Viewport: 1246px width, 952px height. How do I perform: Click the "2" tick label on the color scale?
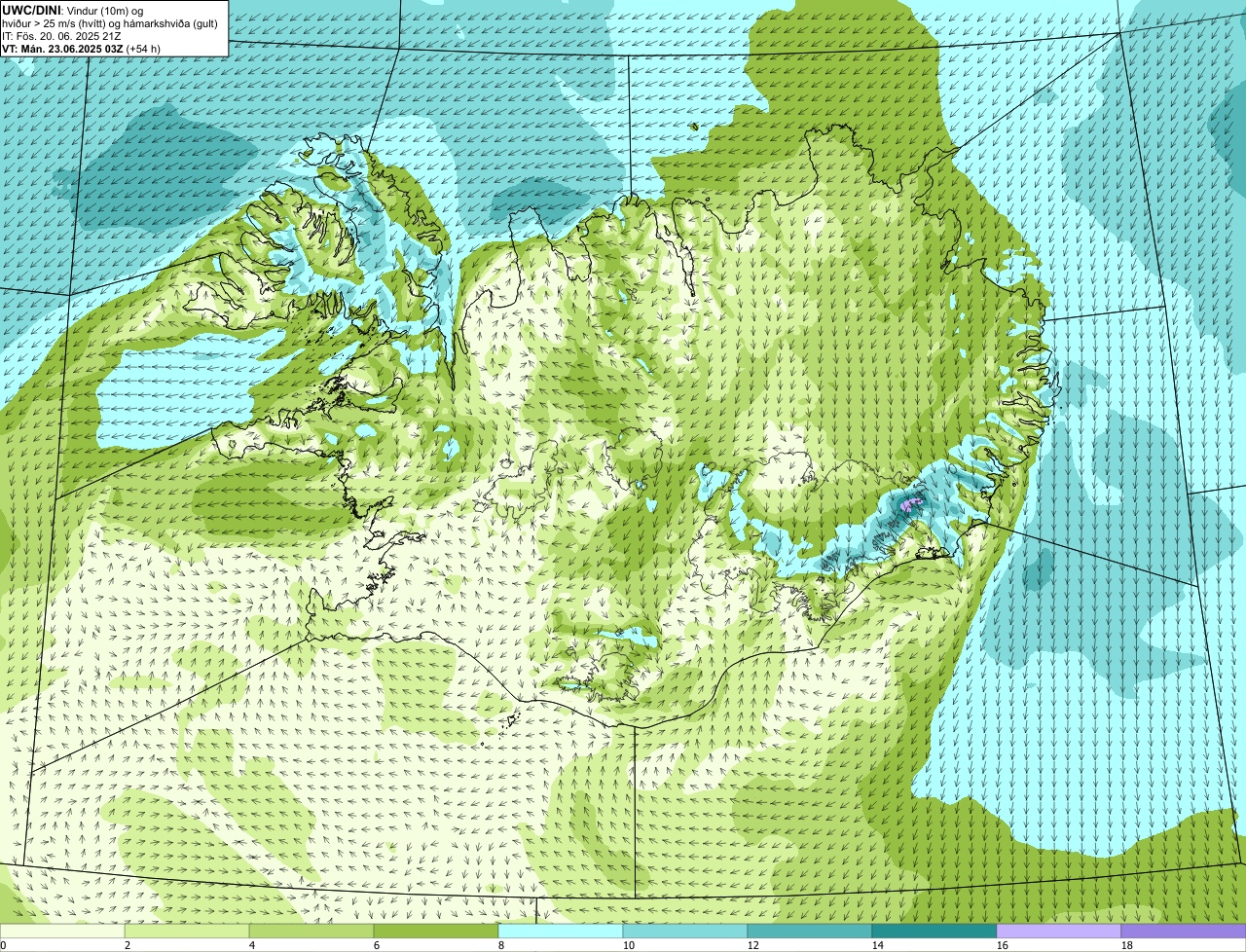click(128, 945)
